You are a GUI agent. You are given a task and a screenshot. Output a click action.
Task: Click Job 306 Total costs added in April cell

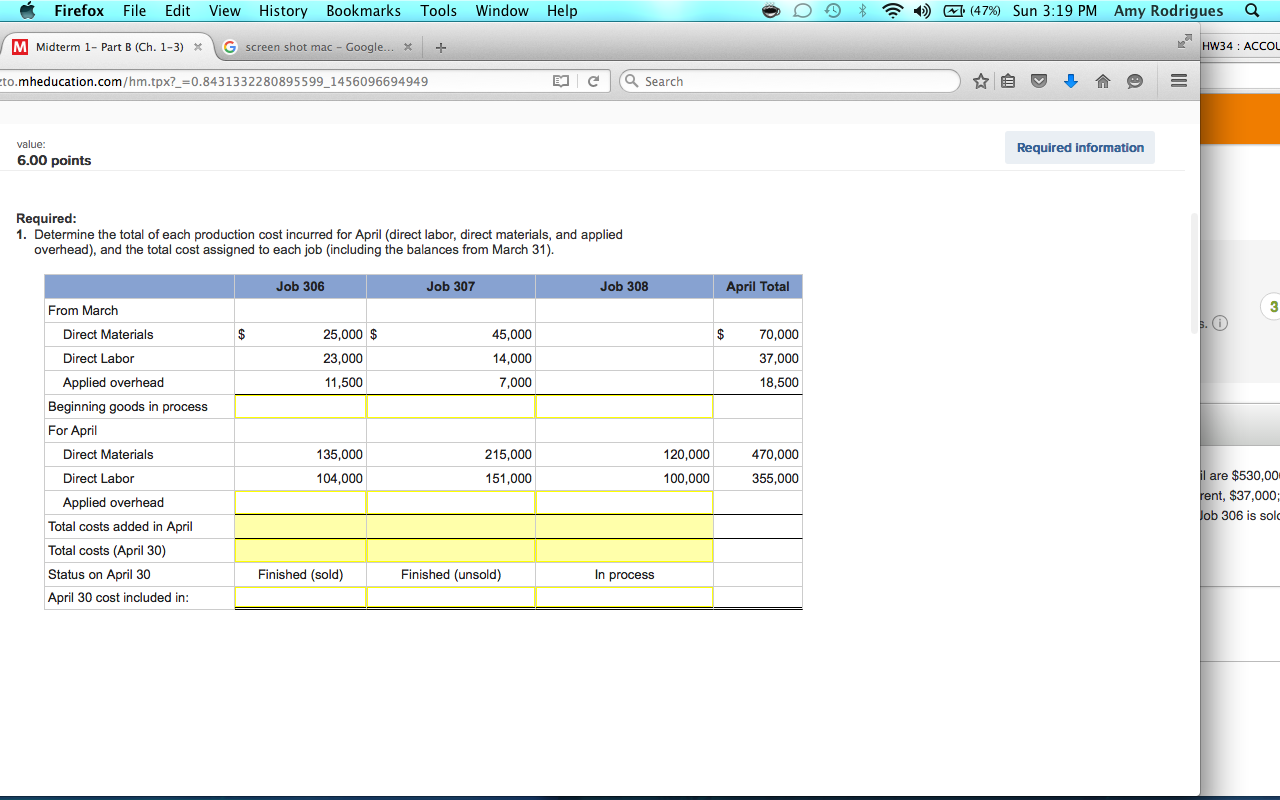pos(301,526)
